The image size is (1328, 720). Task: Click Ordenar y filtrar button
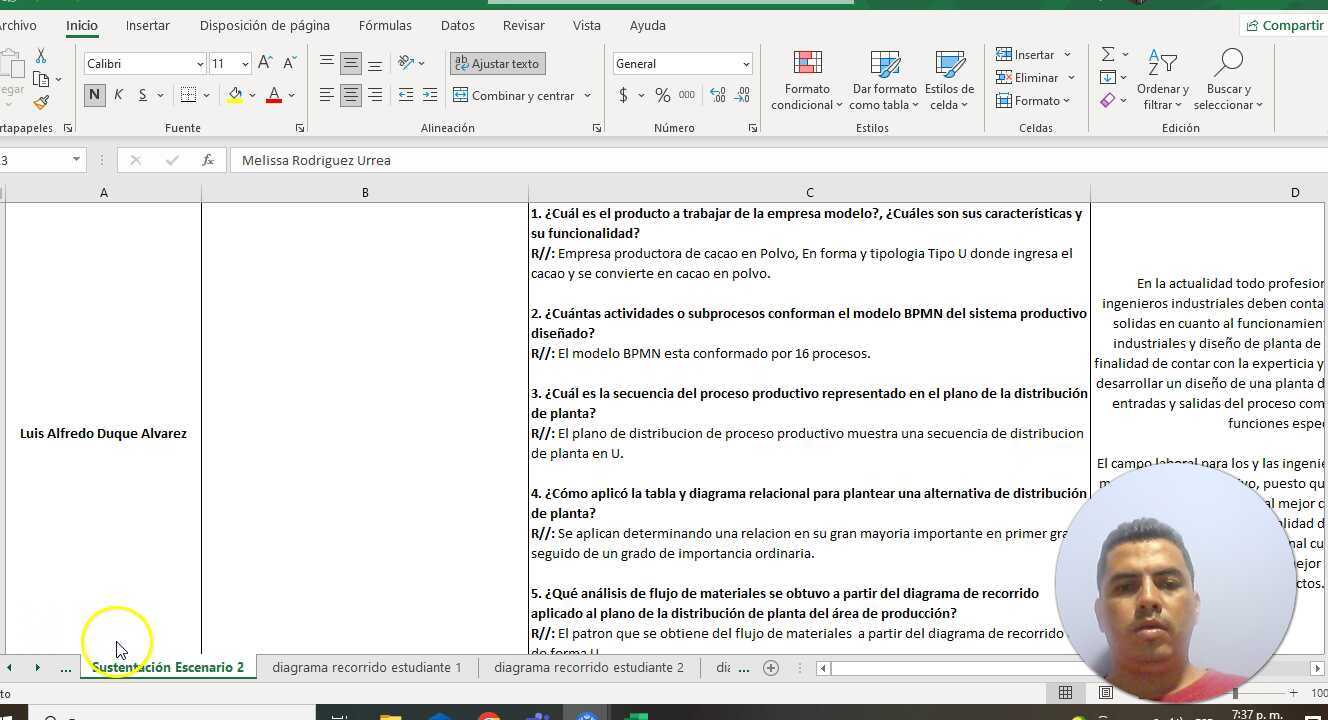pos(1164,81)
